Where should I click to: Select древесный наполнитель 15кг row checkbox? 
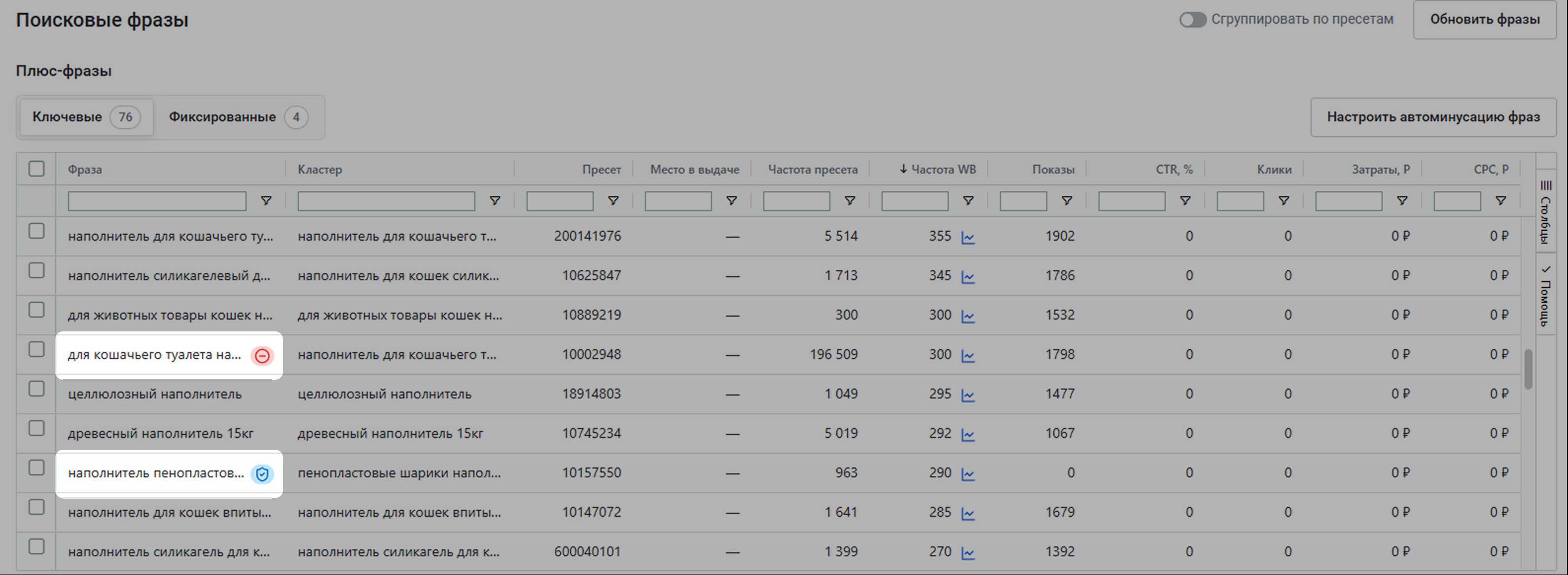[x=36, y=429]
